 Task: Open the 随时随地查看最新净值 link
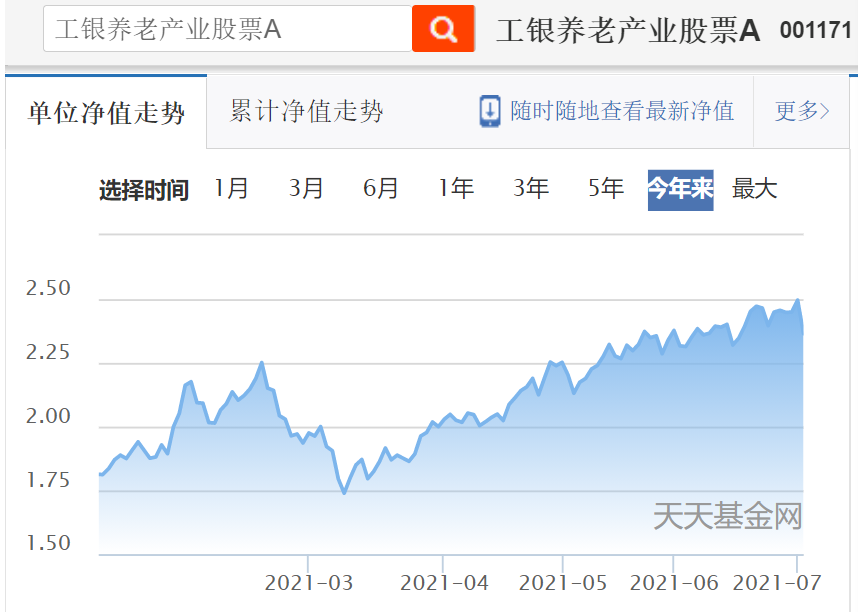622,111
